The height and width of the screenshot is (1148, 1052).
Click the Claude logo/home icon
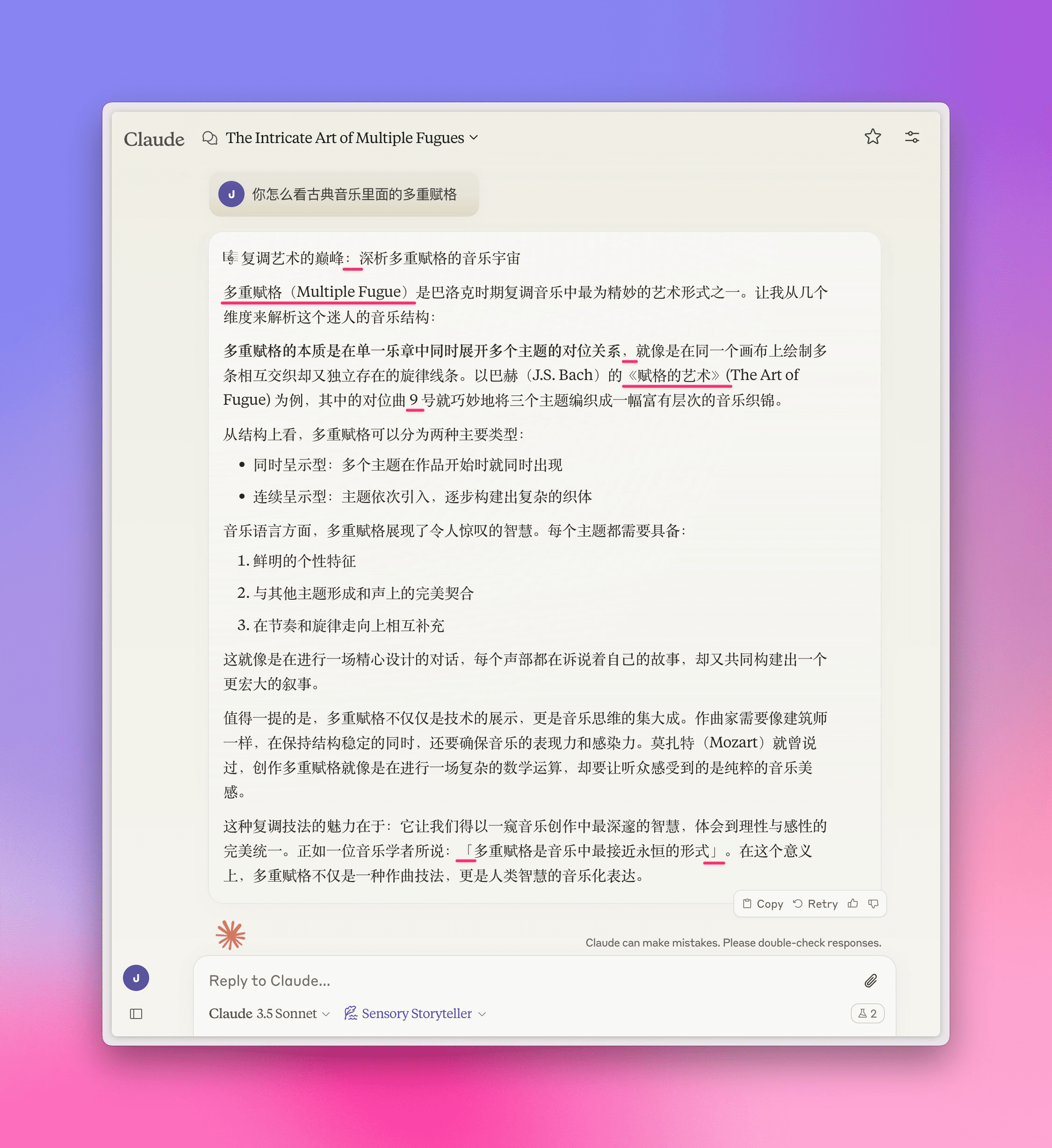(x=155, y=138)
